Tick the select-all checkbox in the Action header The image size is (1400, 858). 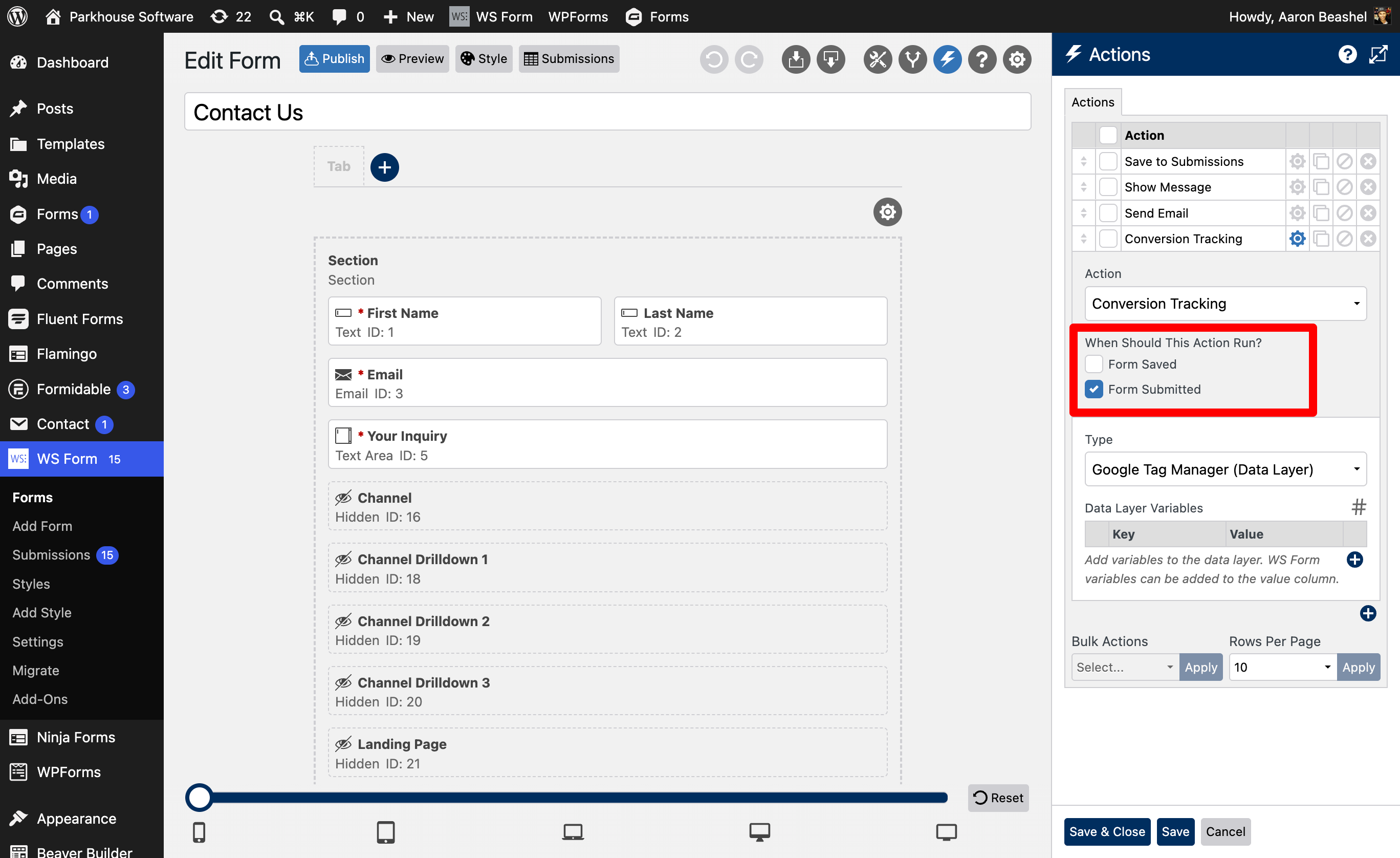coord(1108,135)
